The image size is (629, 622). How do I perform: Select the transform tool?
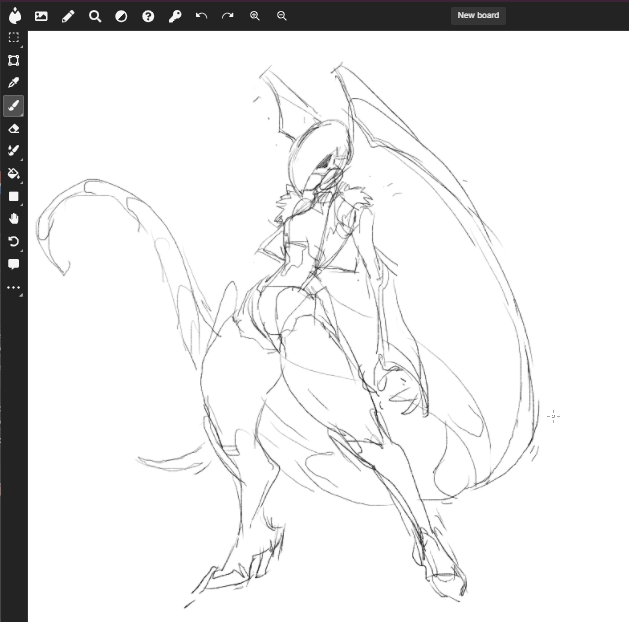(14, 60)
